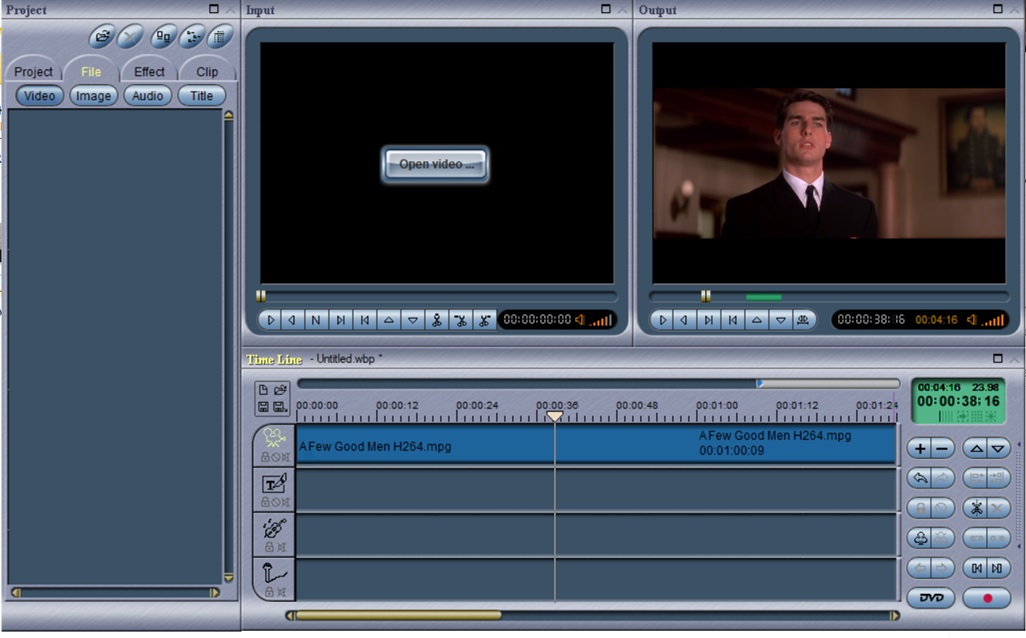
Task: Zoom out timeline with minus button
Action: click(942, 448)
